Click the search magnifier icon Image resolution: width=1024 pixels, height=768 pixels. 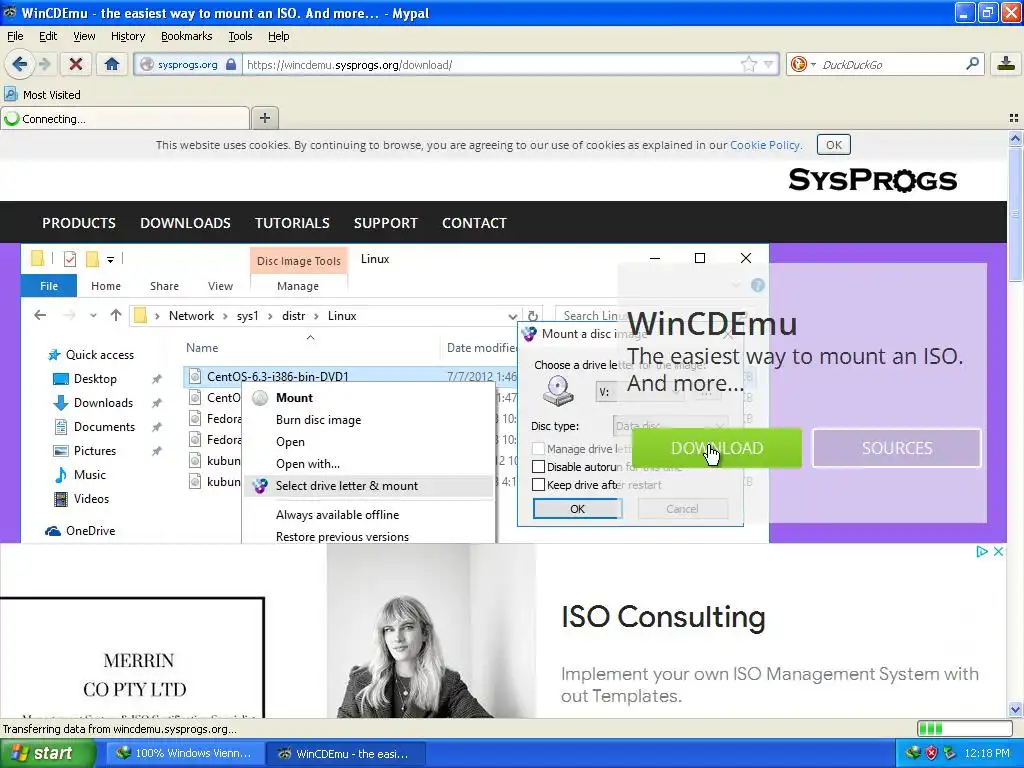tap(972, 64)
